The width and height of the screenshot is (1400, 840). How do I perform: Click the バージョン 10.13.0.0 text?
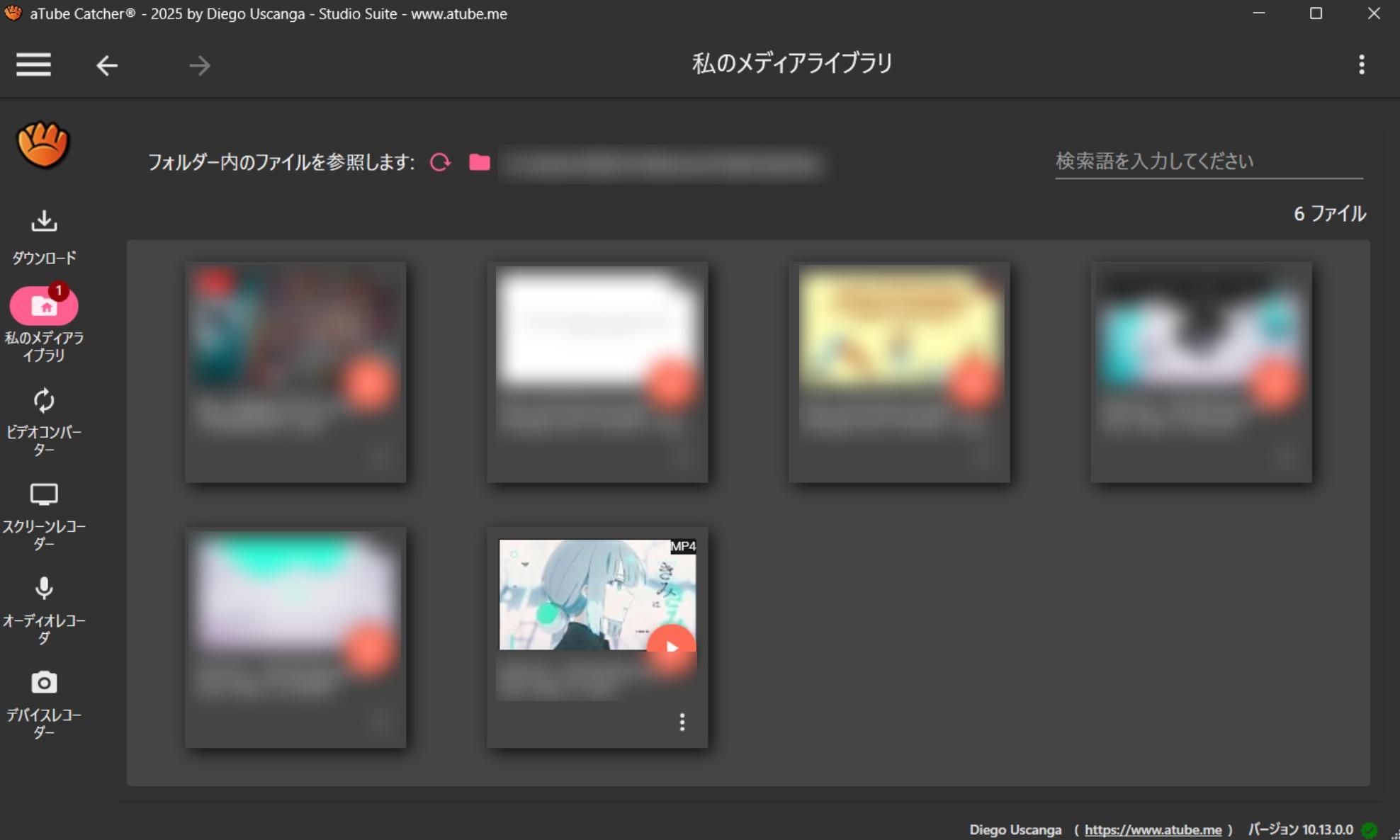click(1301, 829)
